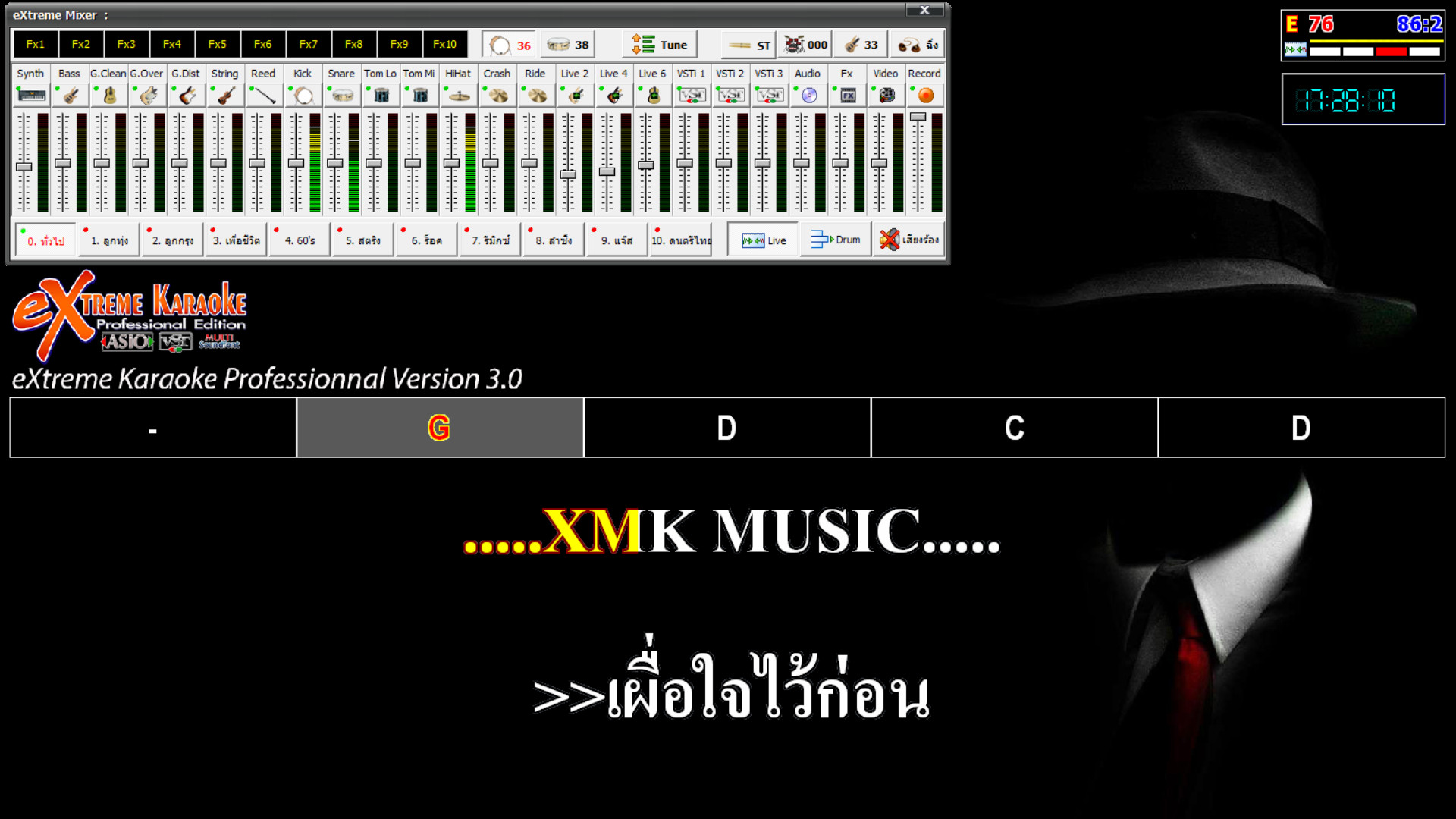Open the Kick drum channel icon
This screenshot has height=819, width=1456.
click(x=302, y=95)
